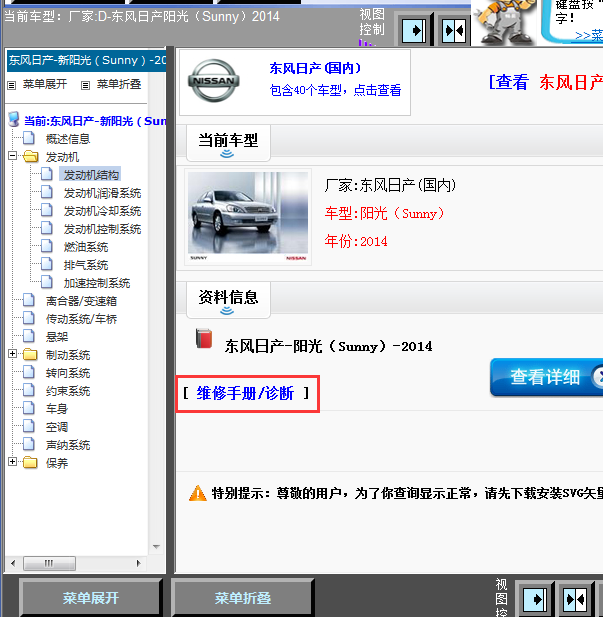Select 加速控制系统 in the tree
The image size is (603, 617).
coord(97,283)
